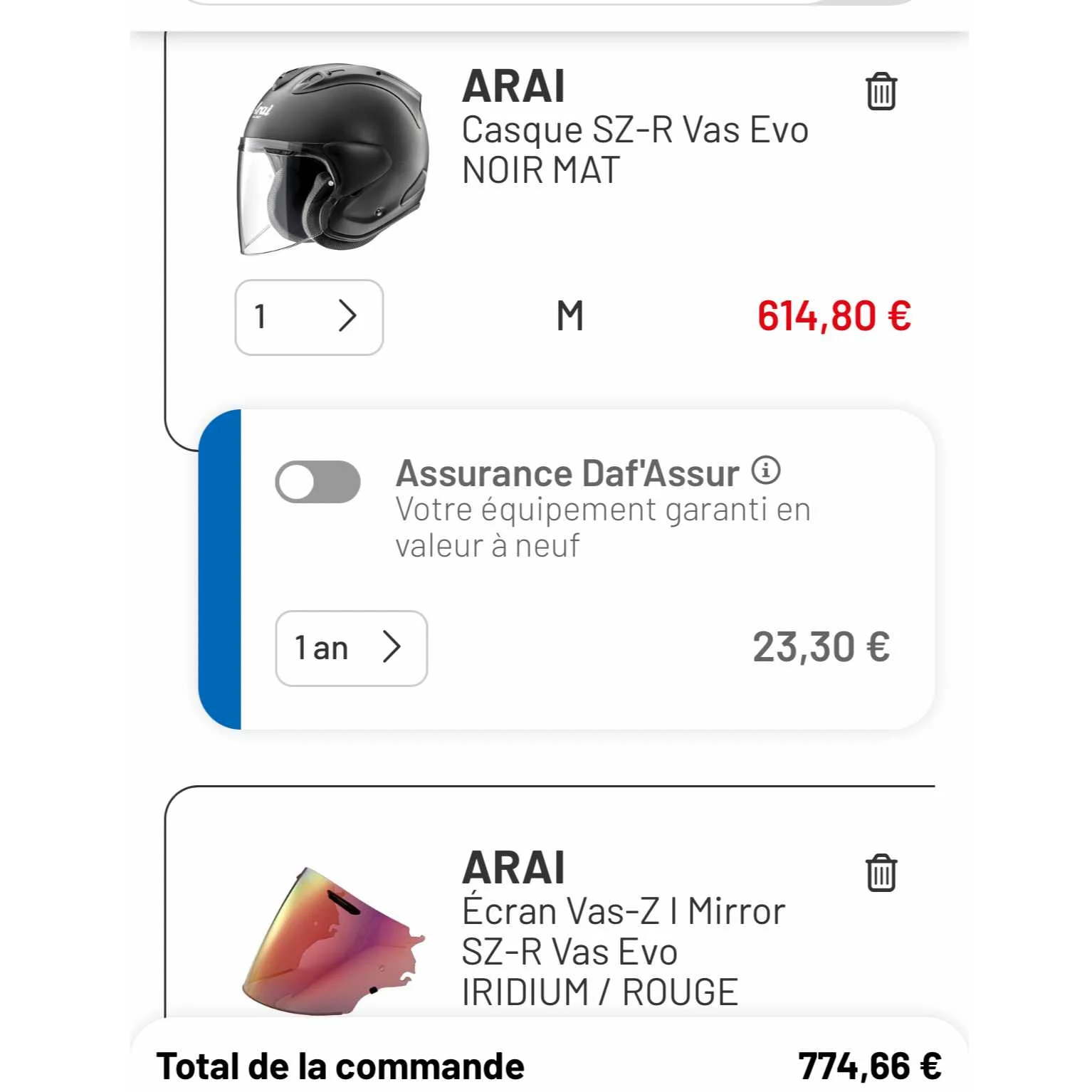Enable the Assurance Daf'Assur toggle
Image resolution: width=1092 pixels, height=1092 pixels.
[x=317, y=482]
